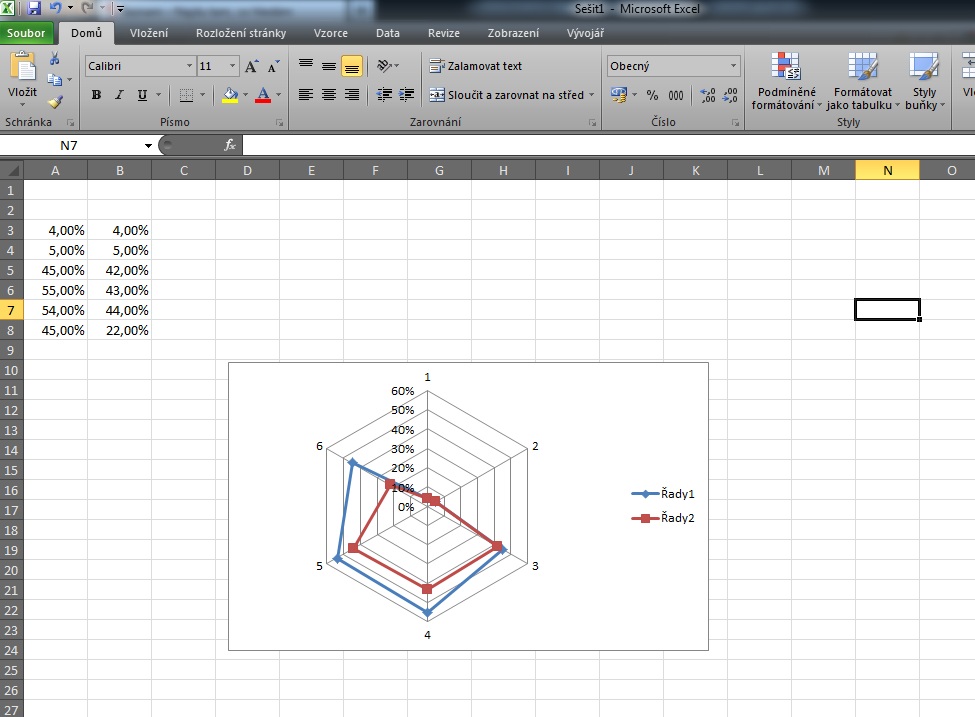
Task: Click the Format Painter brush icon
Action: (55, 101)
